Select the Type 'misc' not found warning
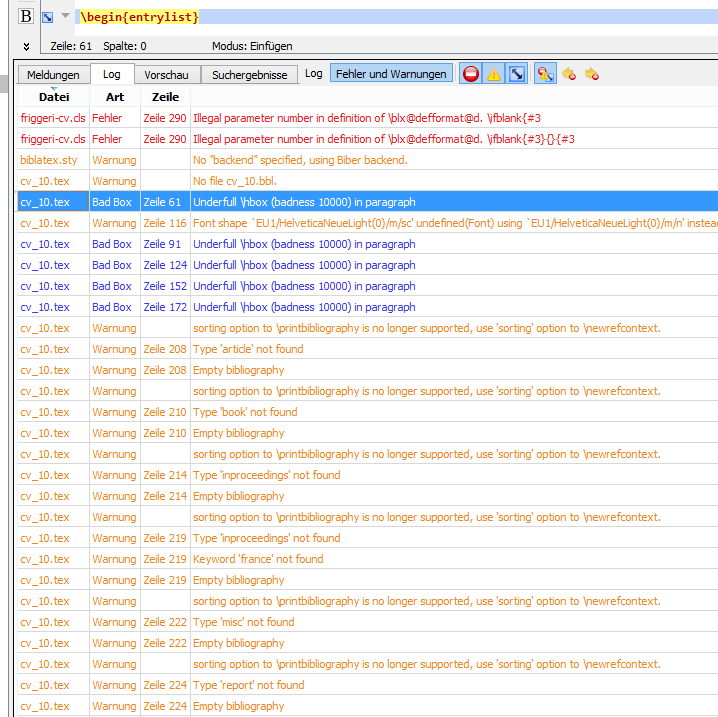 (x=368, y=622)
